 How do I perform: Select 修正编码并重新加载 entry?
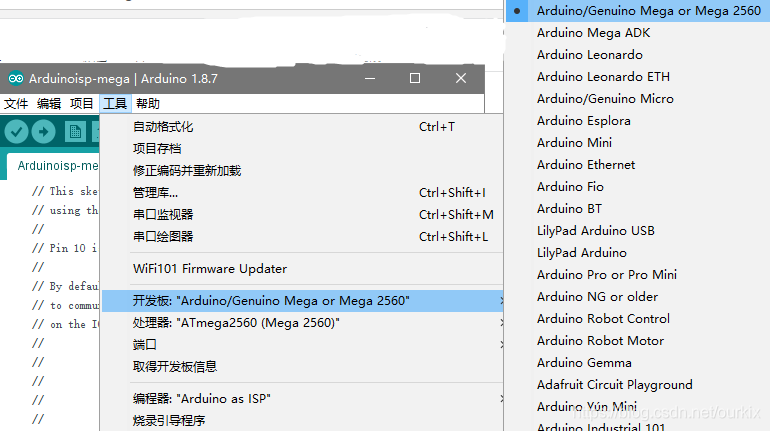(302, 171)
